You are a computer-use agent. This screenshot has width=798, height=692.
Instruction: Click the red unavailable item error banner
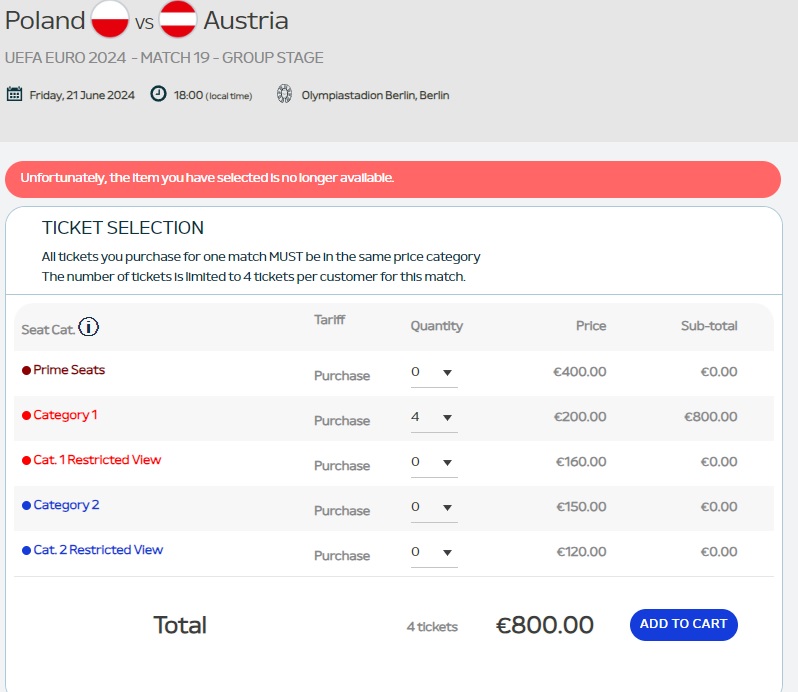(393, 179)
